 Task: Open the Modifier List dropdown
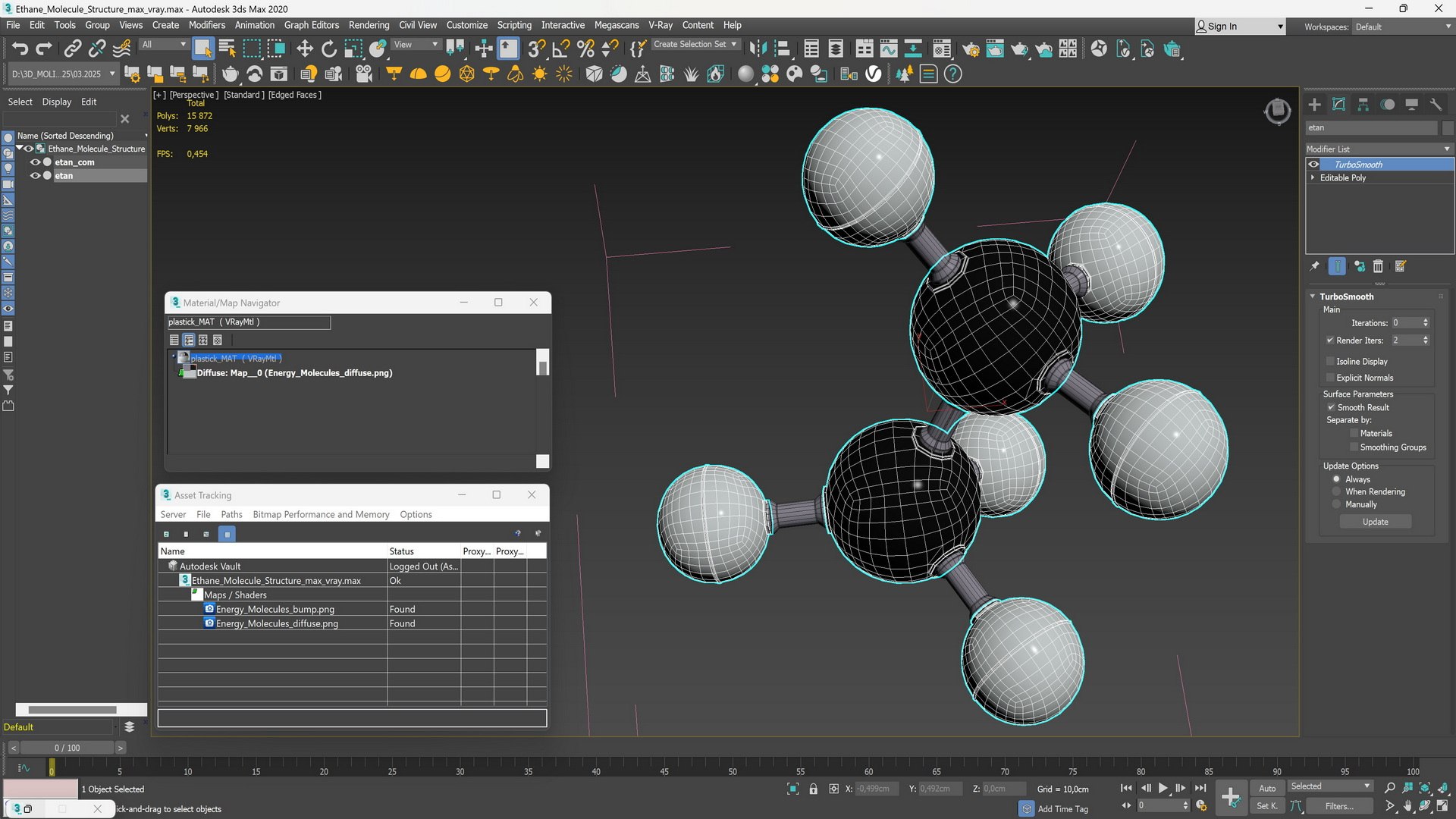(x=1378, y=149)
